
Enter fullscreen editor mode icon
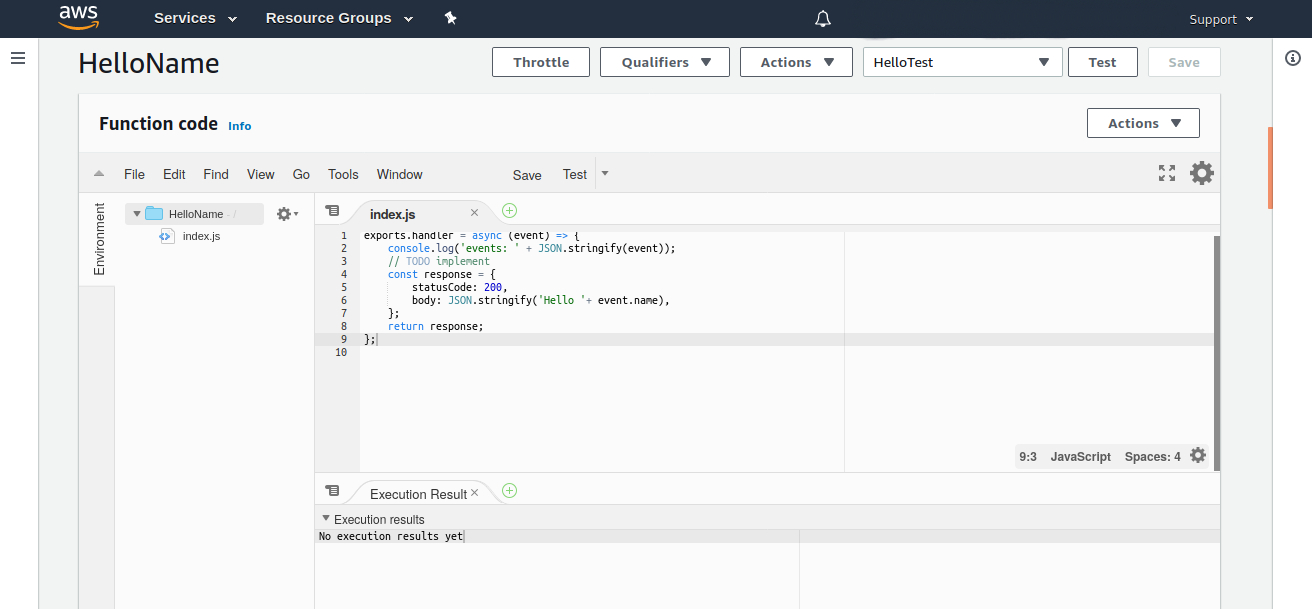coord(1167,173)
